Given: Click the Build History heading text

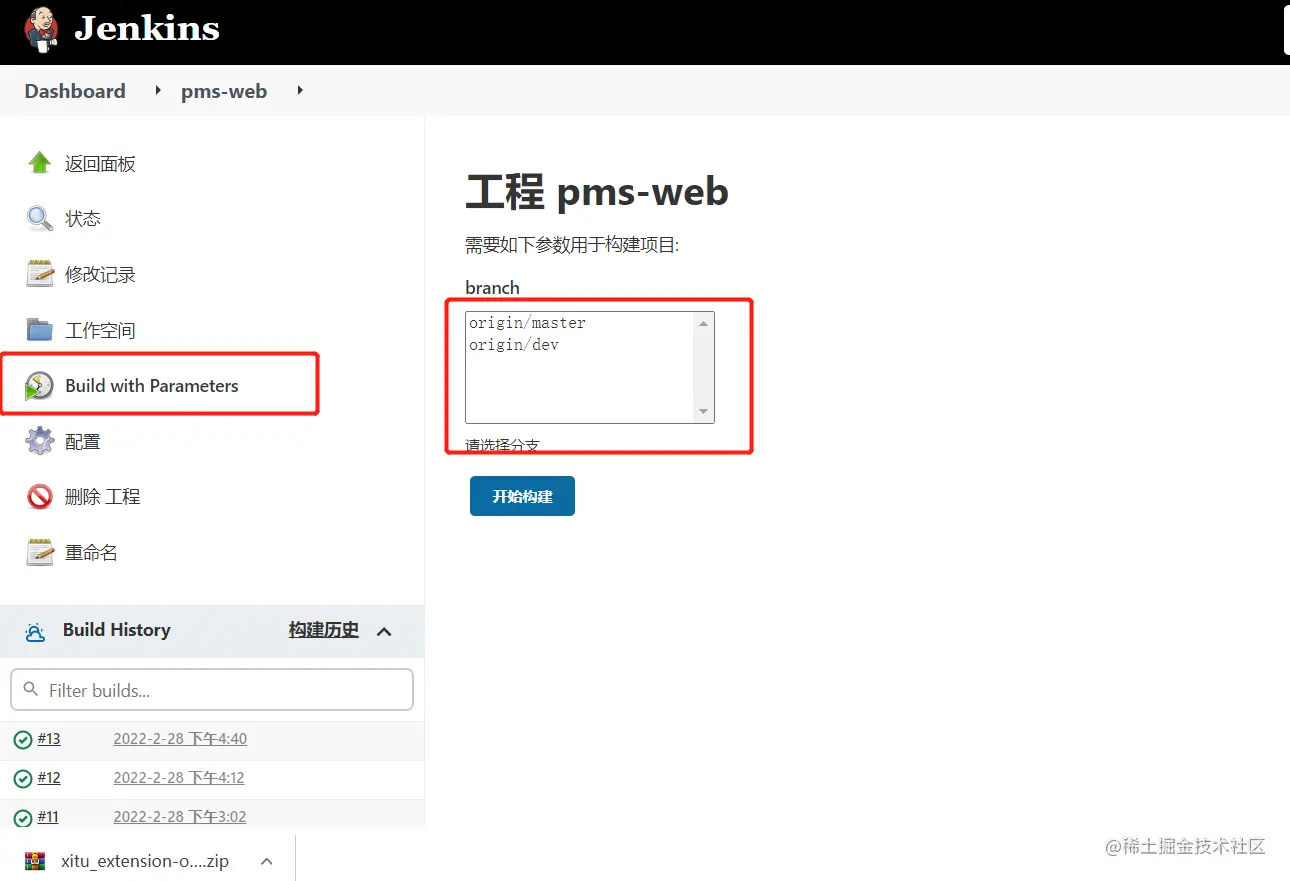Looking at the screenshot, I should [x=117, y=630].
